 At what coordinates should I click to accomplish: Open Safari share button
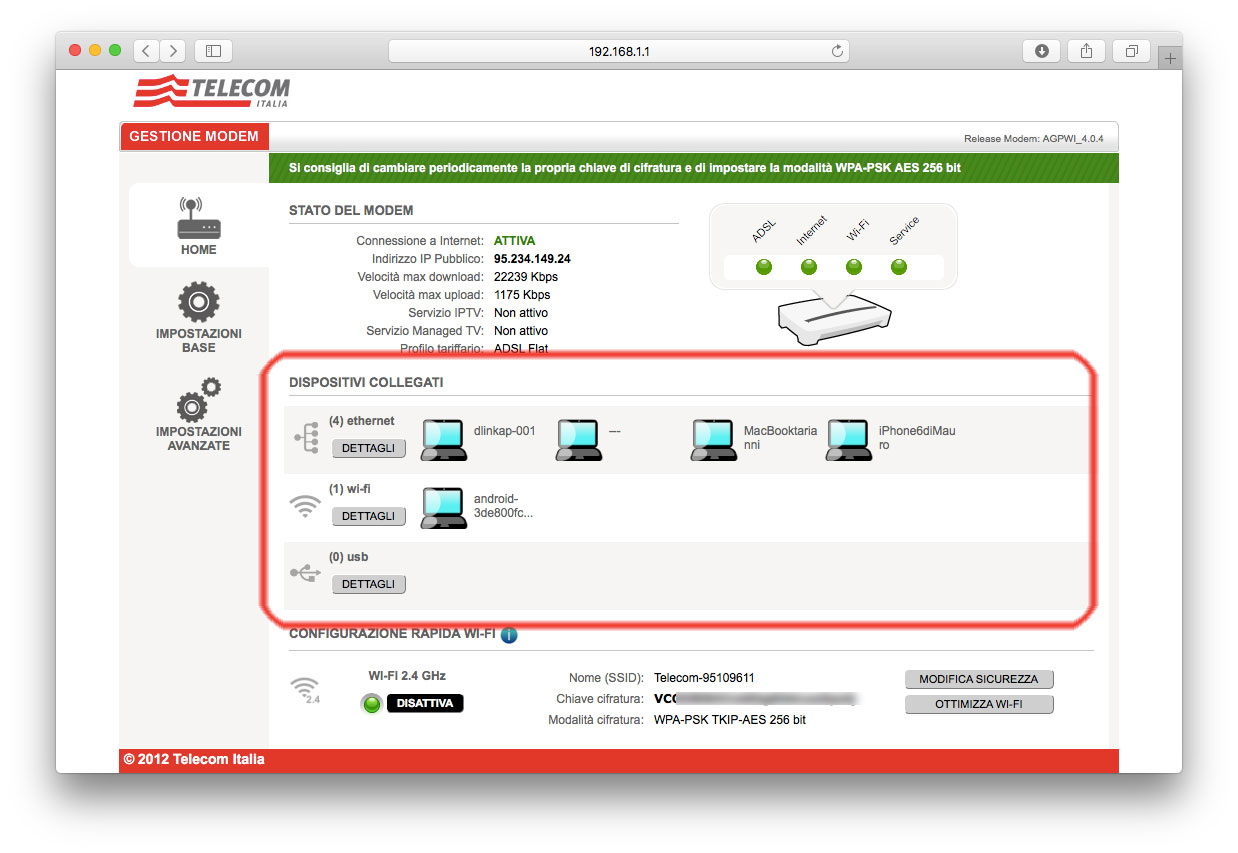1086,50
